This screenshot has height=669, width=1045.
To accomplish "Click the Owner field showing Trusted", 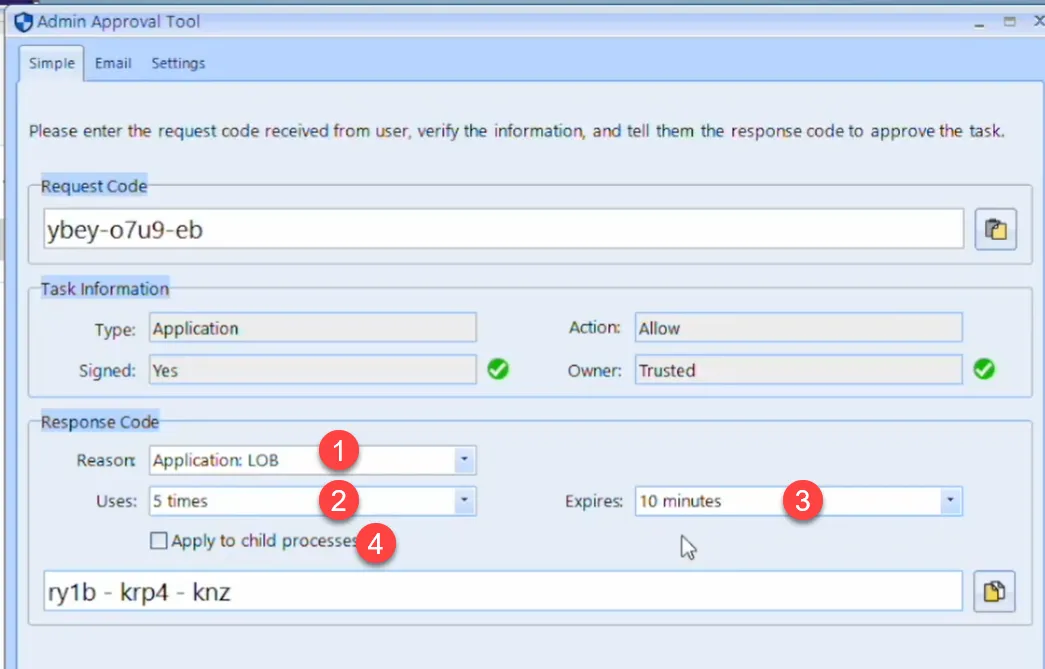I will [795, 369].
